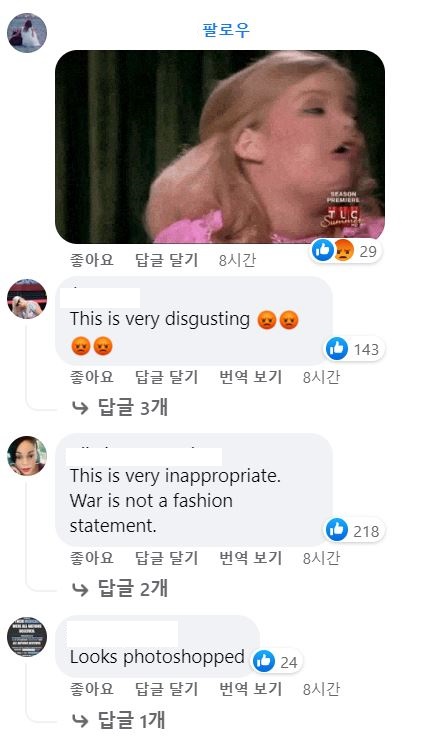Like the 'This is very disgusting' comment
The width and height of the screenshot is (433, 747).
click(x=92, y=377)
